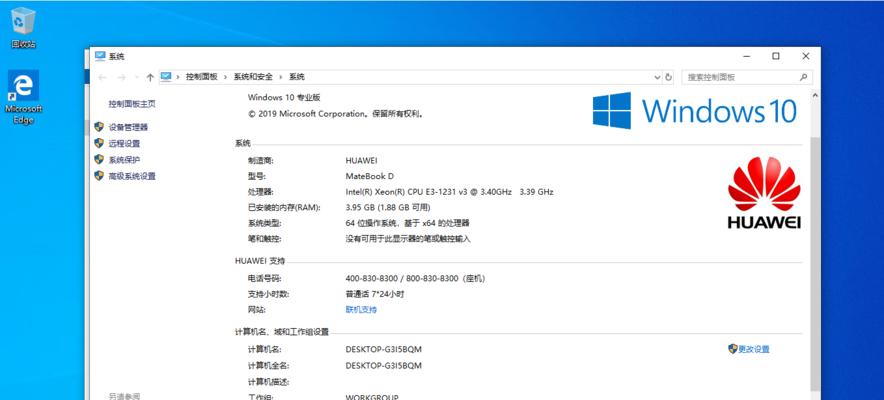884x400 pixels.
Task: Open 系统保护 link
Action: pyautogui.click(x=124, y=160)
